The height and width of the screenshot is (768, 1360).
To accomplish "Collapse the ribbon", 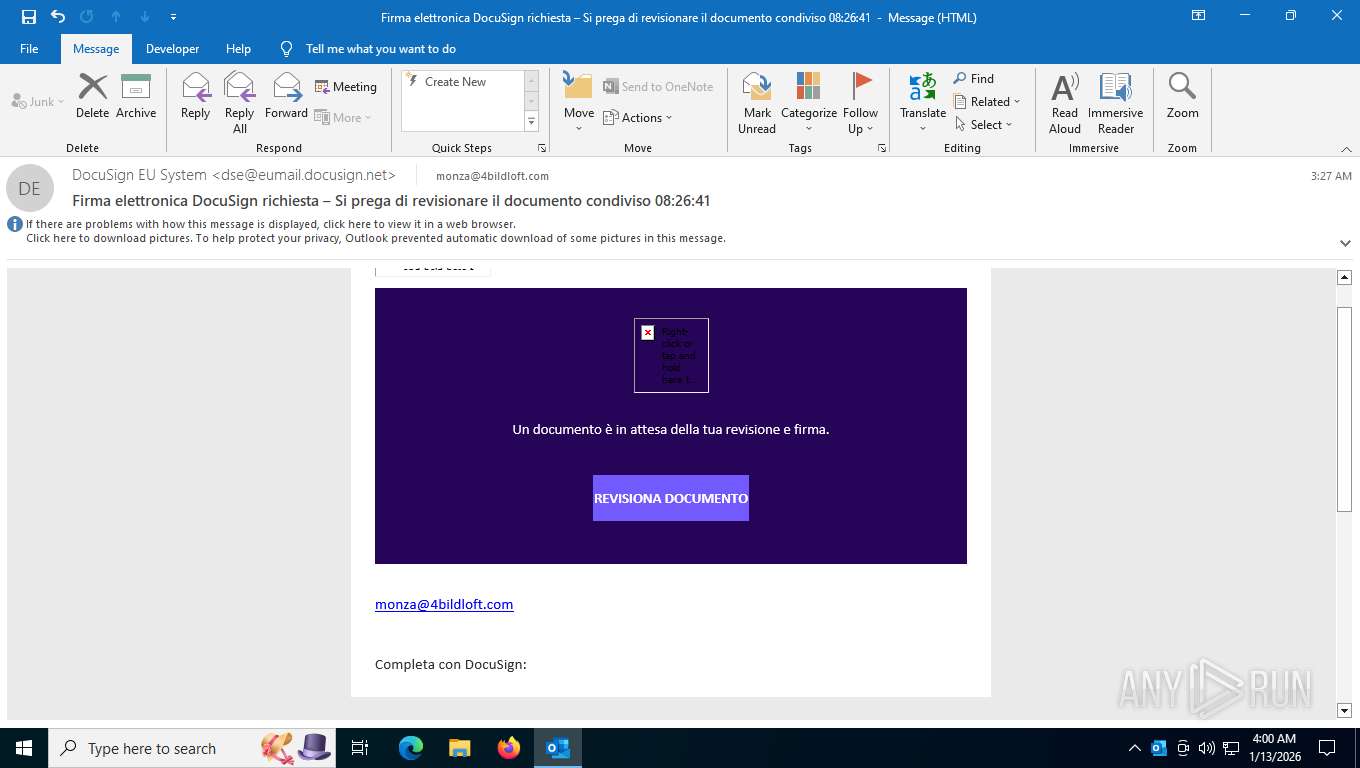I will (x=1345, y=148).
